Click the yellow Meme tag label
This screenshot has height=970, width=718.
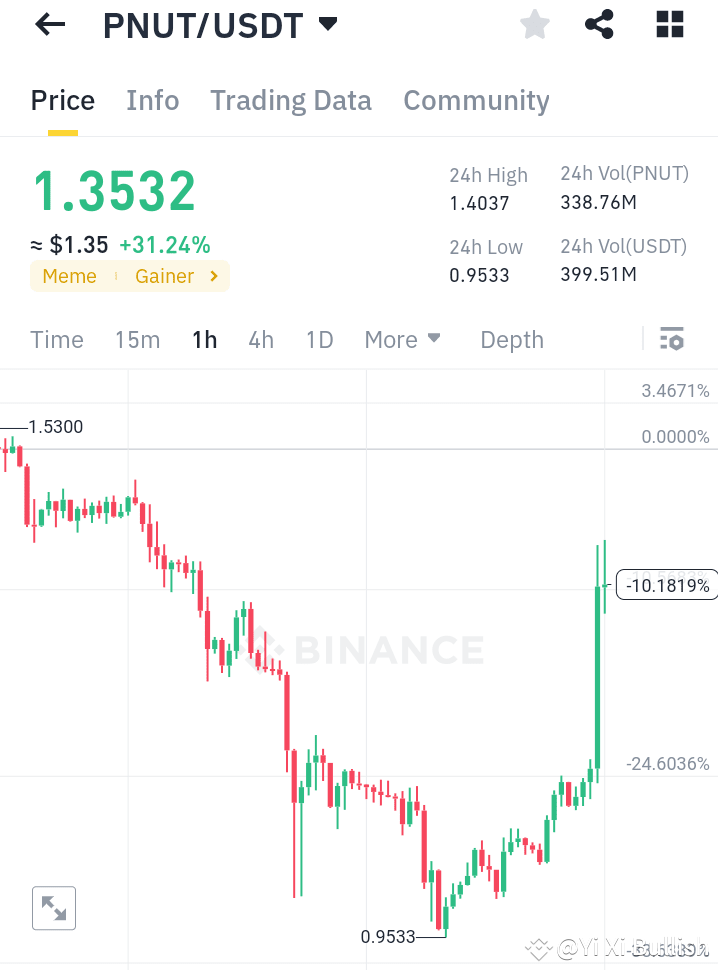click(x=69, y=276)
